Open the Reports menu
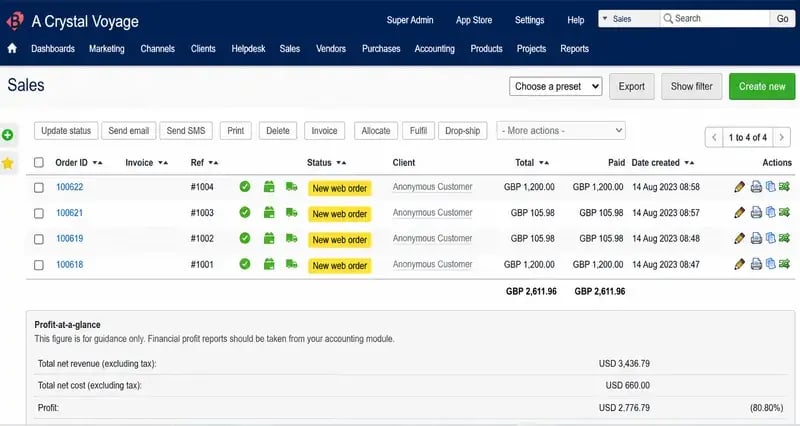Screen dimensions: 800x426 coord(574,48)
